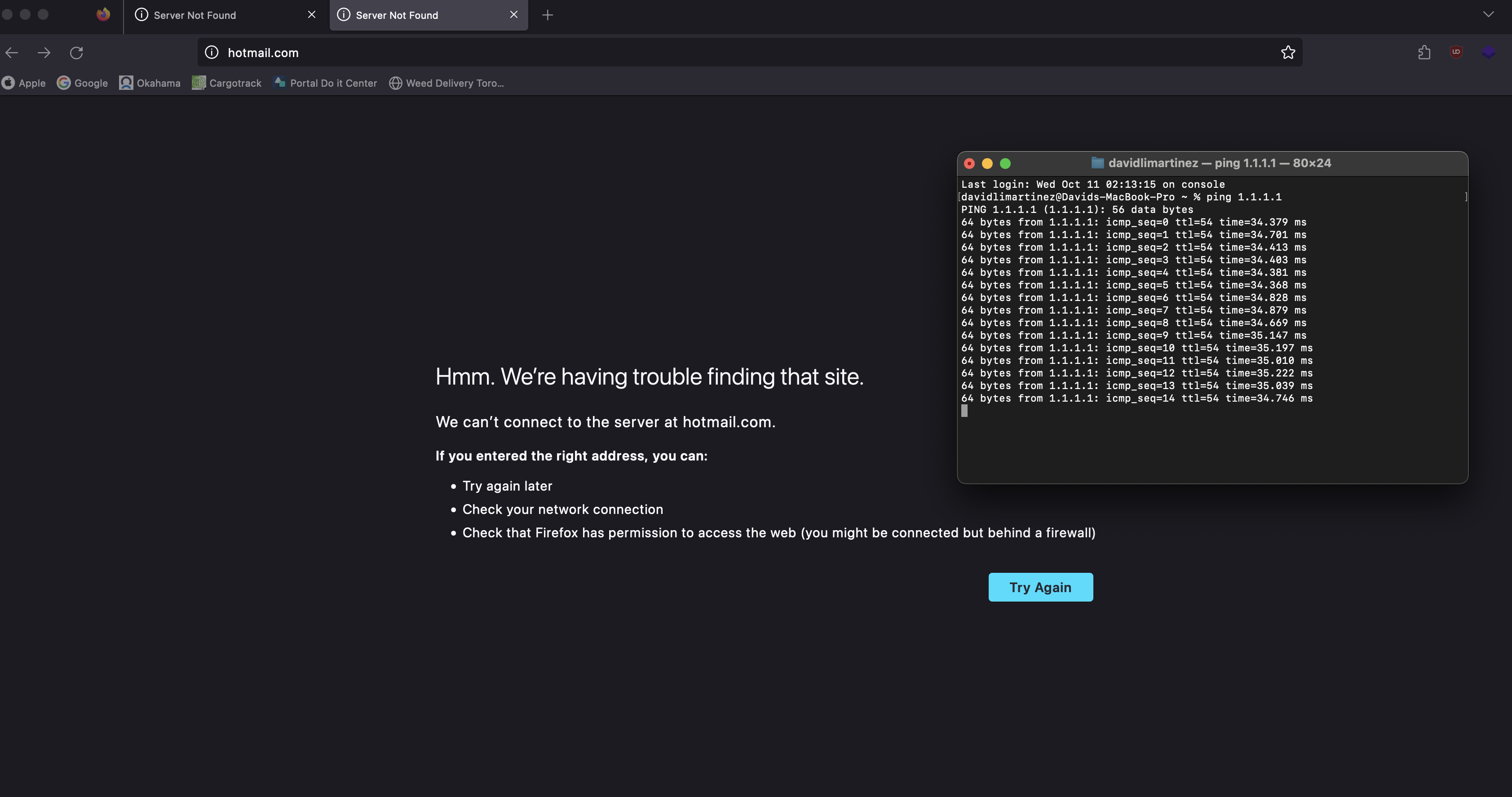Reload the hotmail.com page
The height and width of the screenshot is (797, 1512).
pos(76,53)
